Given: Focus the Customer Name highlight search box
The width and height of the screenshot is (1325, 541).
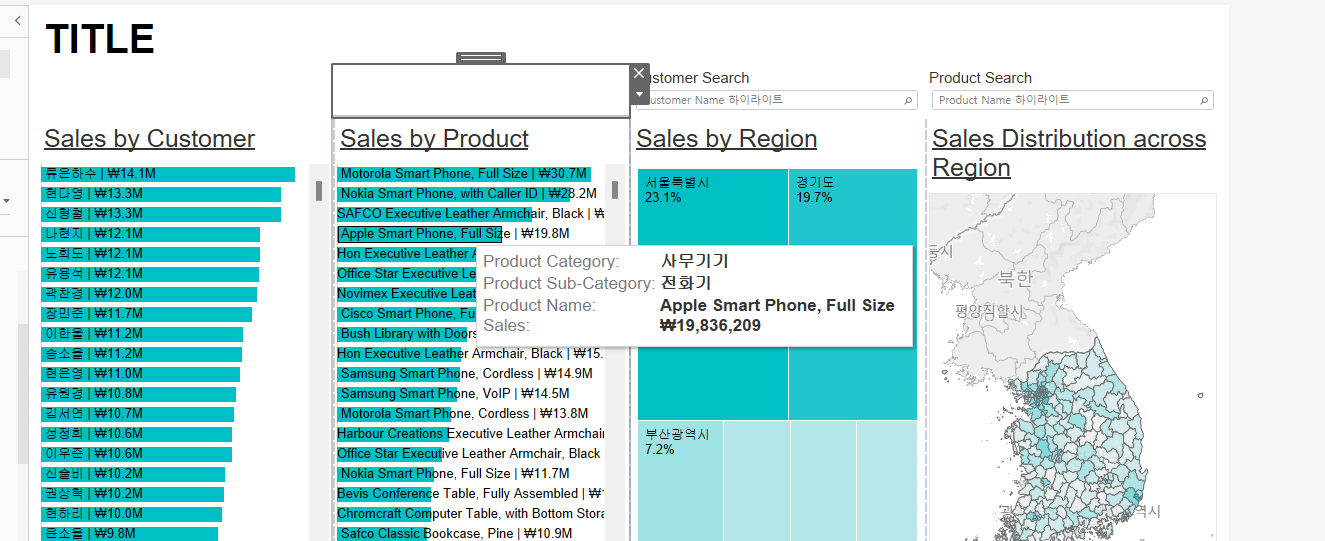Looking at the screenshot, I should pyautogui.click(x=776, y=100).
